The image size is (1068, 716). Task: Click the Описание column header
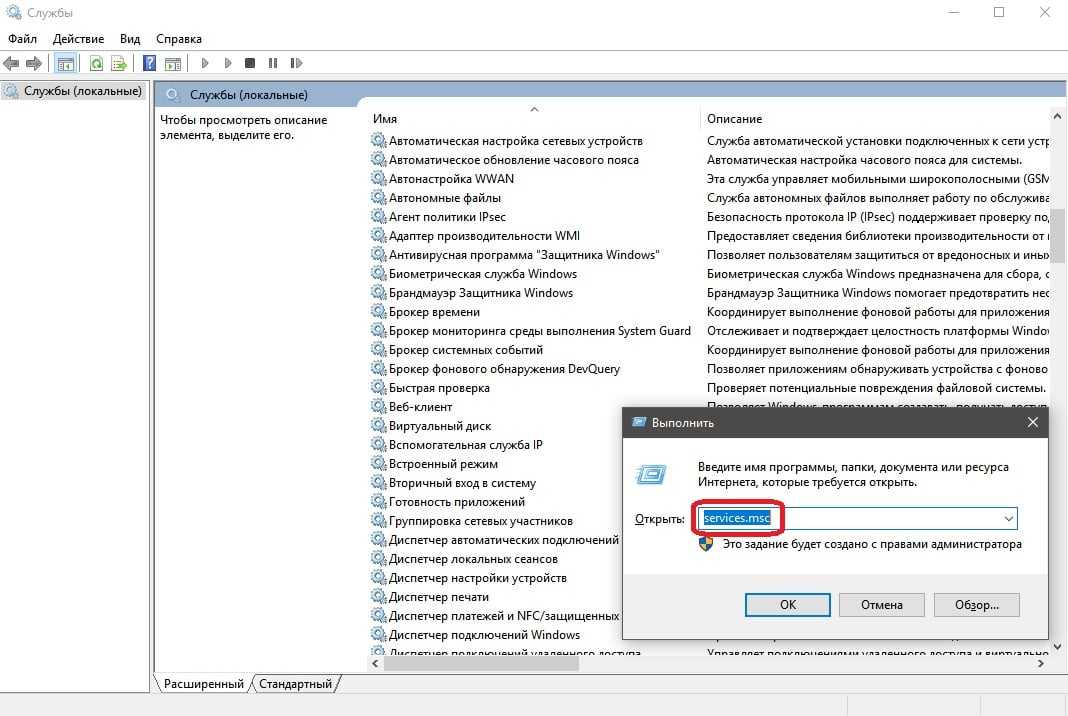pos(734,119)
